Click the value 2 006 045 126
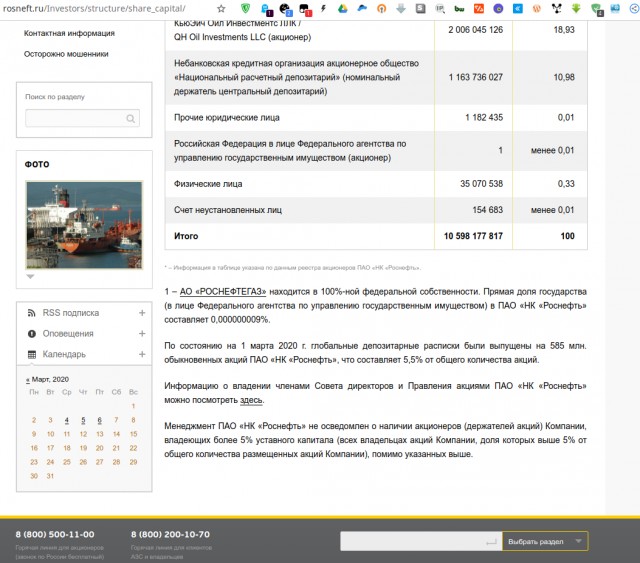640x563 pixels. (x=476, y=30)
